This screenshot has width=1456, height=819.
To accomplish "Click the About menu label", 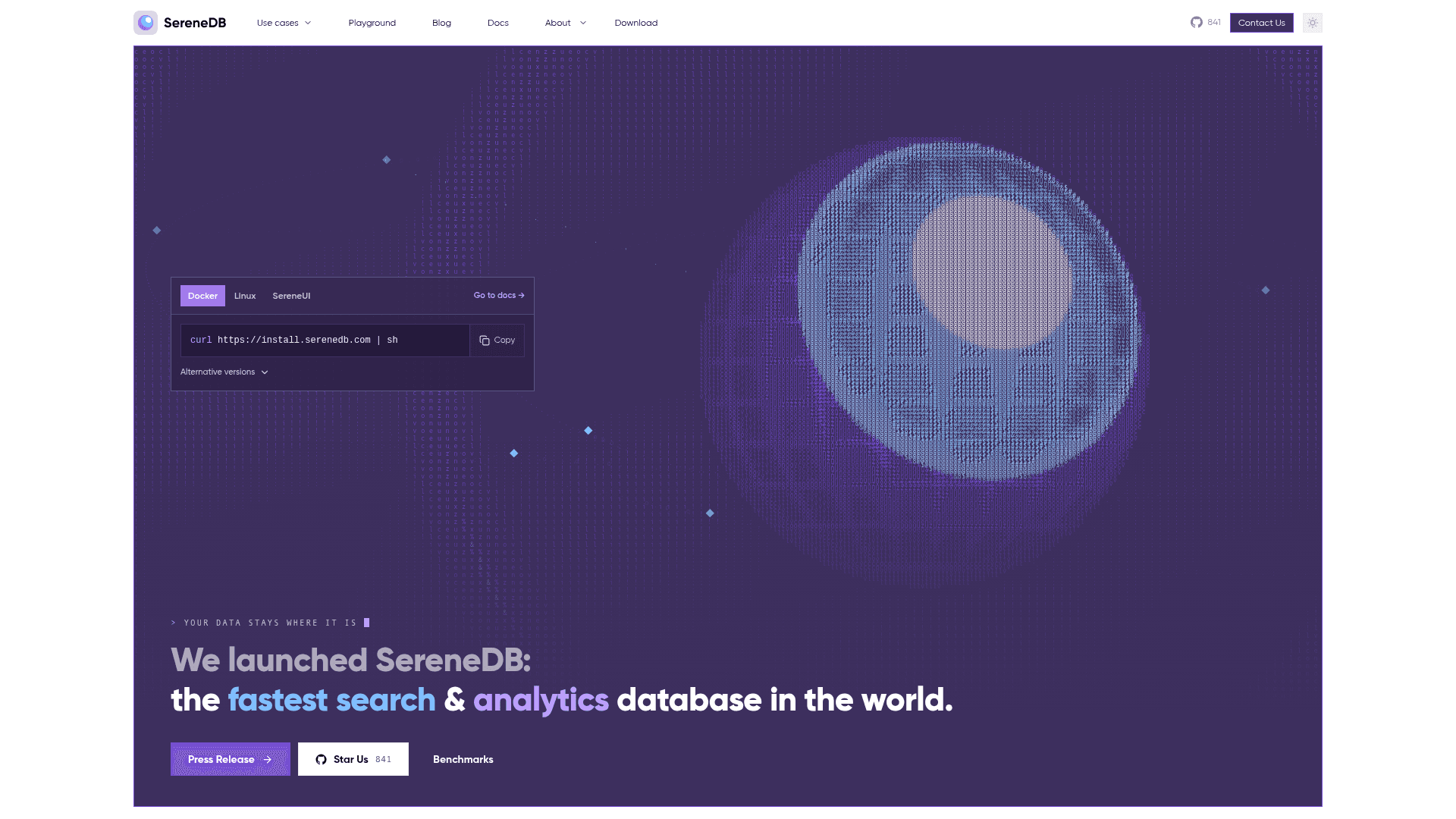I will point(558,23).
